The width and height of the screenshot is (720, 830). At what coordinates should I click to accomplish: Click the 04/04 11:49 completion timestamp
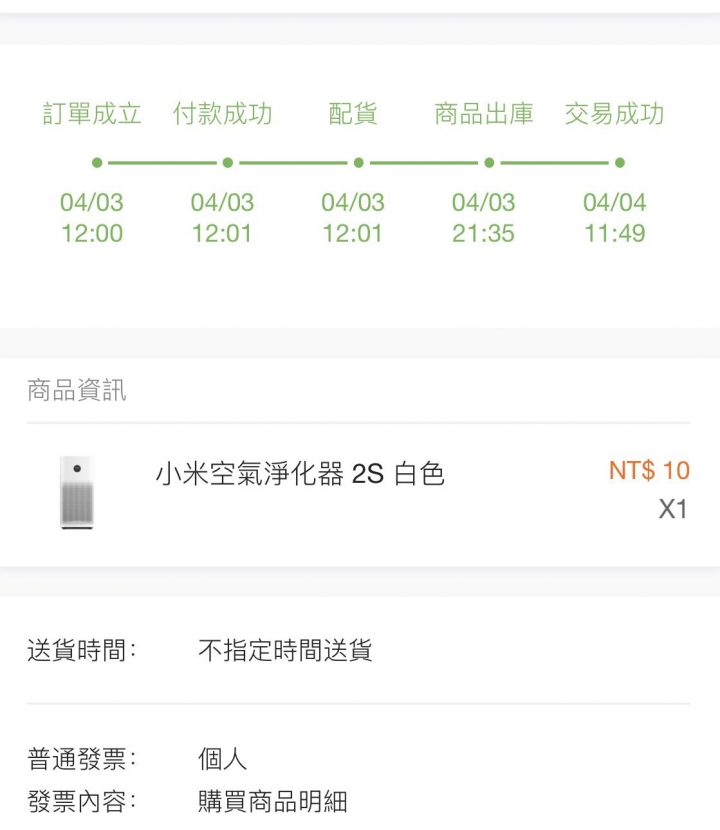[615, 218]
